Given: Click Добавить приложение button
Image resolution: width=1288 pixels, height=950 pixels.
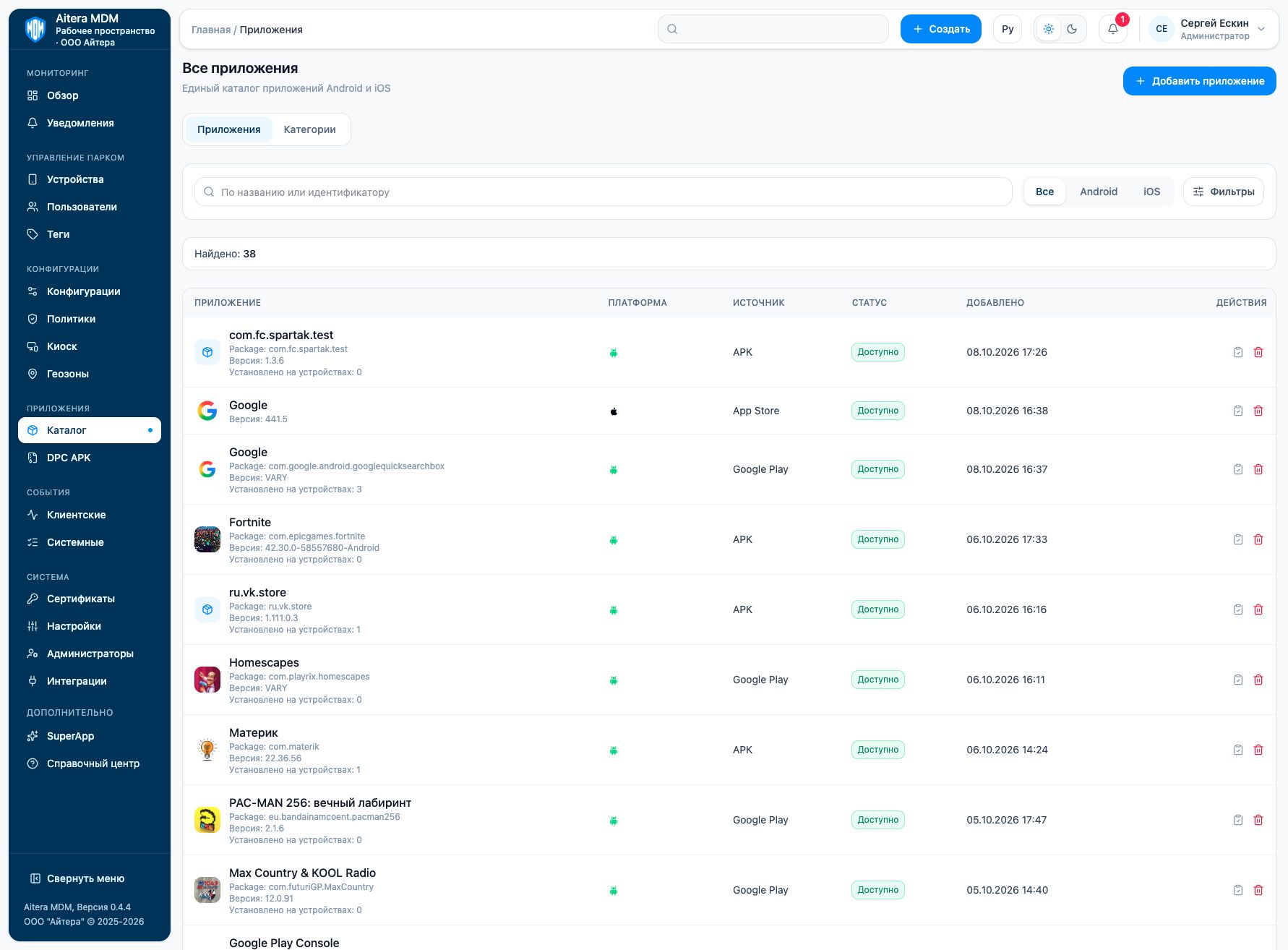Looking at the screenshot, I should tap(1199, 81).
